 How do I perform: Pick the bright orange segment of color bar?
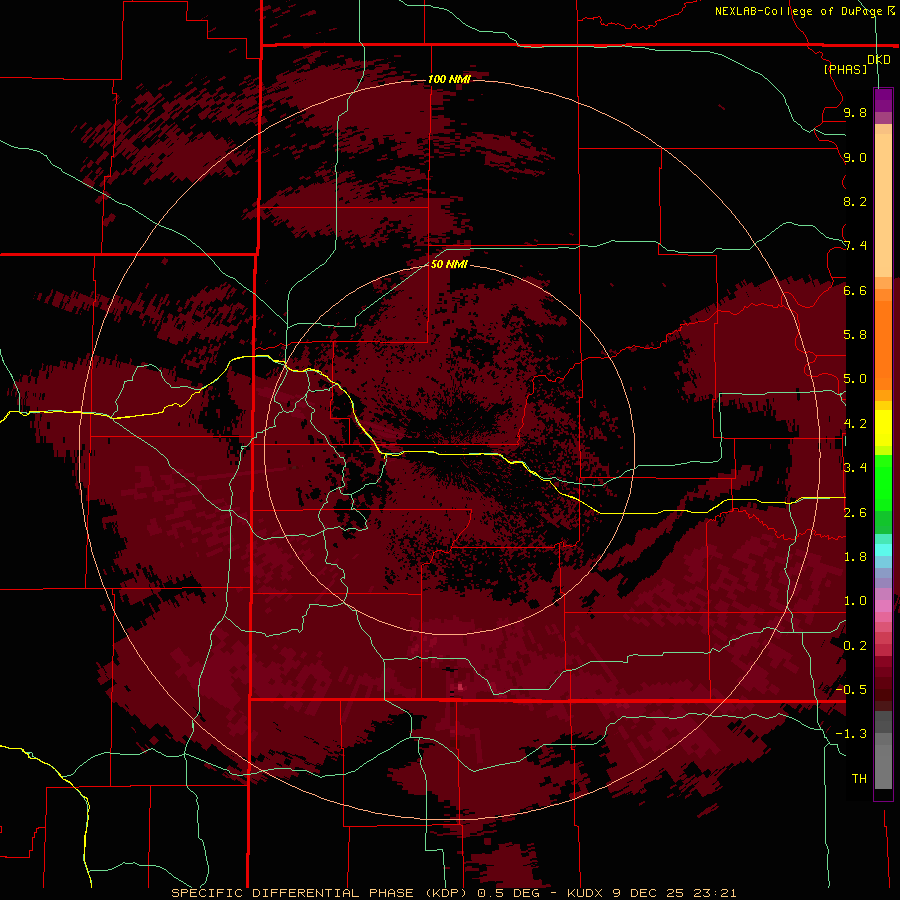coord(883,344)
